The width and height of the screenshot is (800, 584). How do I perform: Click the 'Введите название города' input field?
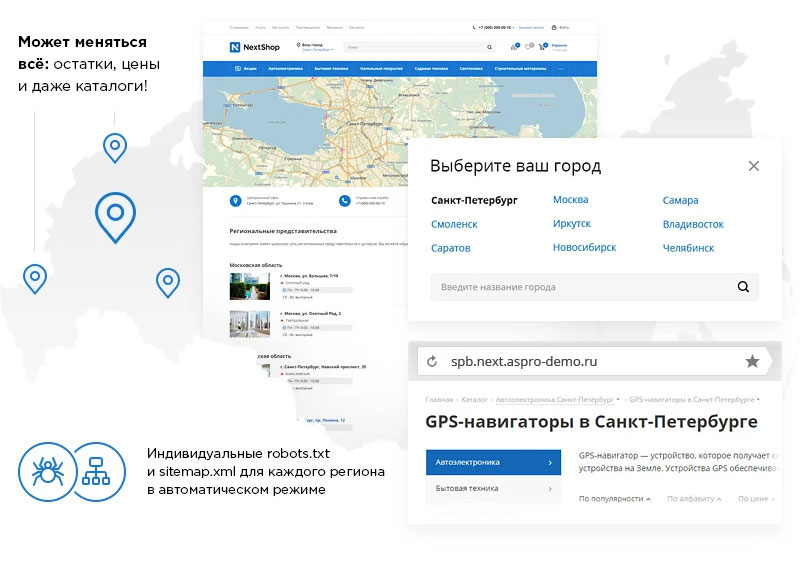pyautogui.click(x=580, y=287)
